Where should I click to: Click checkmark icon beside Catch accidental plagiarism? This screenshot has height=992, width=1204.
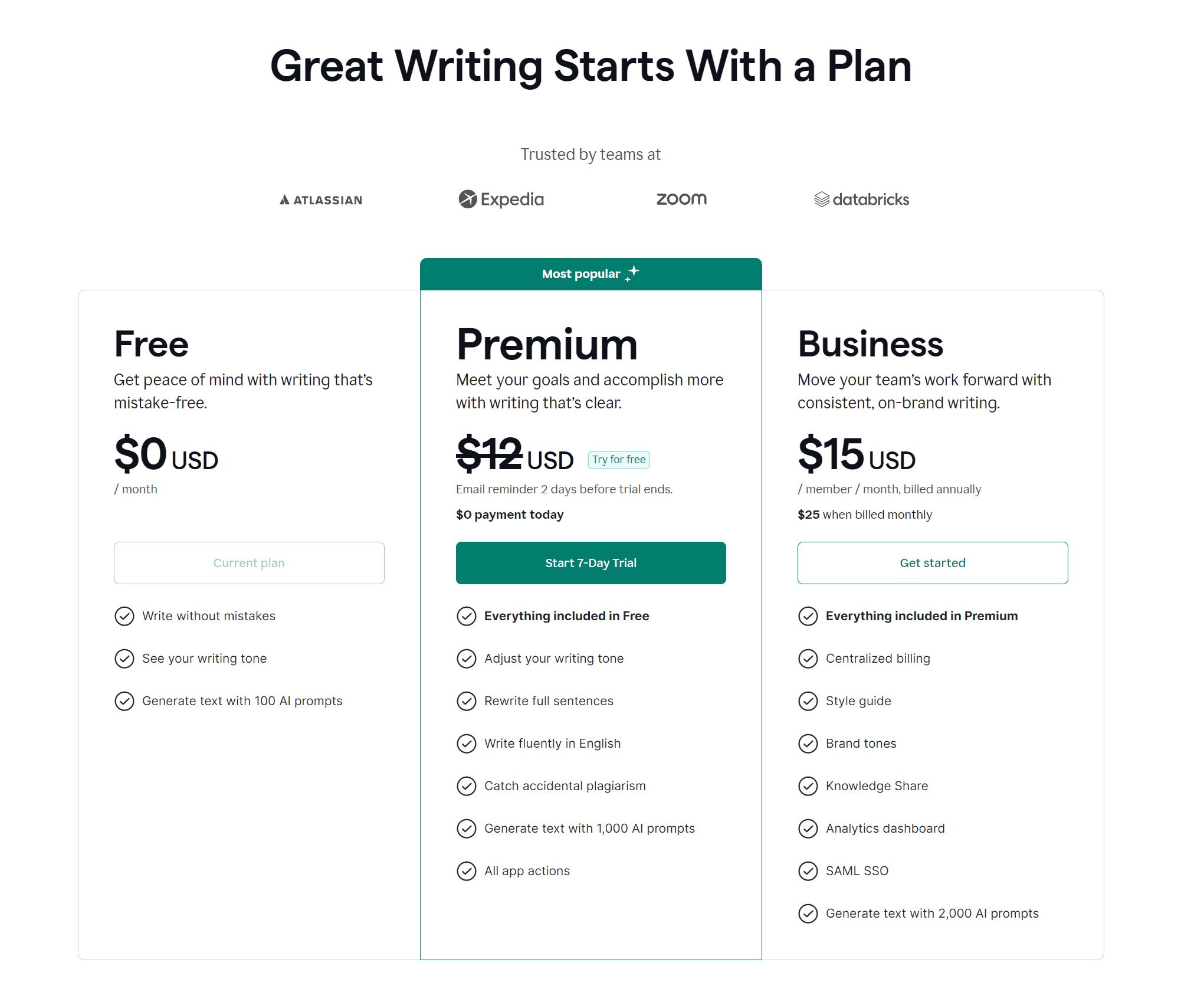pos(467,786)
